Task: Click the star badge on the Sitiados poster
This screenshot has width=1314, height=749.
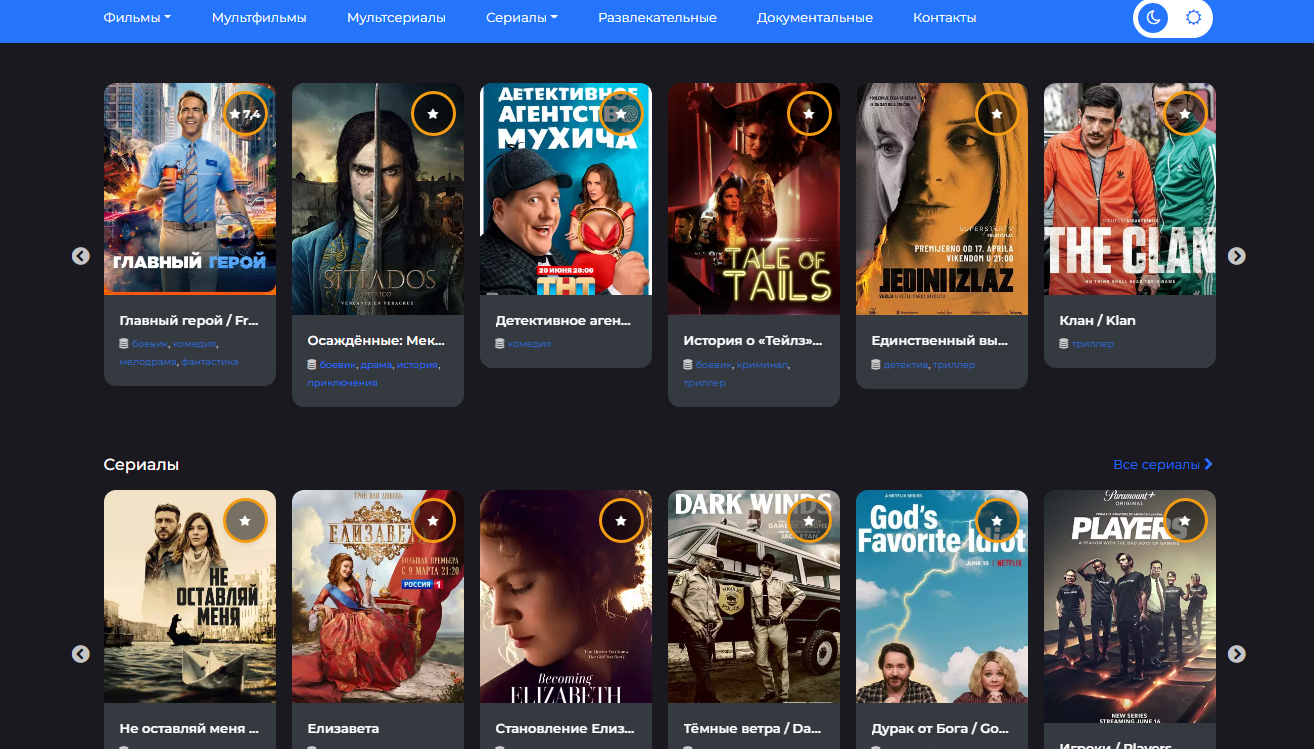Action: 433,114
